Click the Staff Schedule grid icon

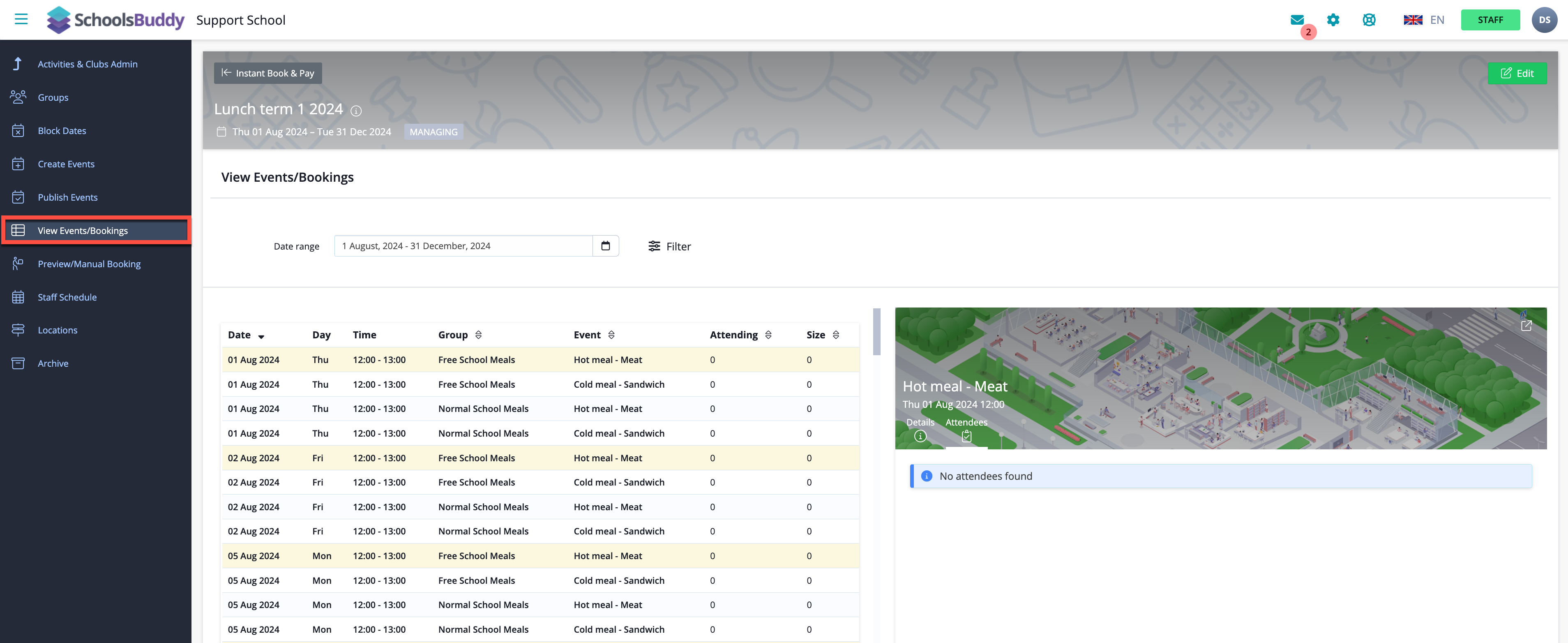(x=18, y=297)
